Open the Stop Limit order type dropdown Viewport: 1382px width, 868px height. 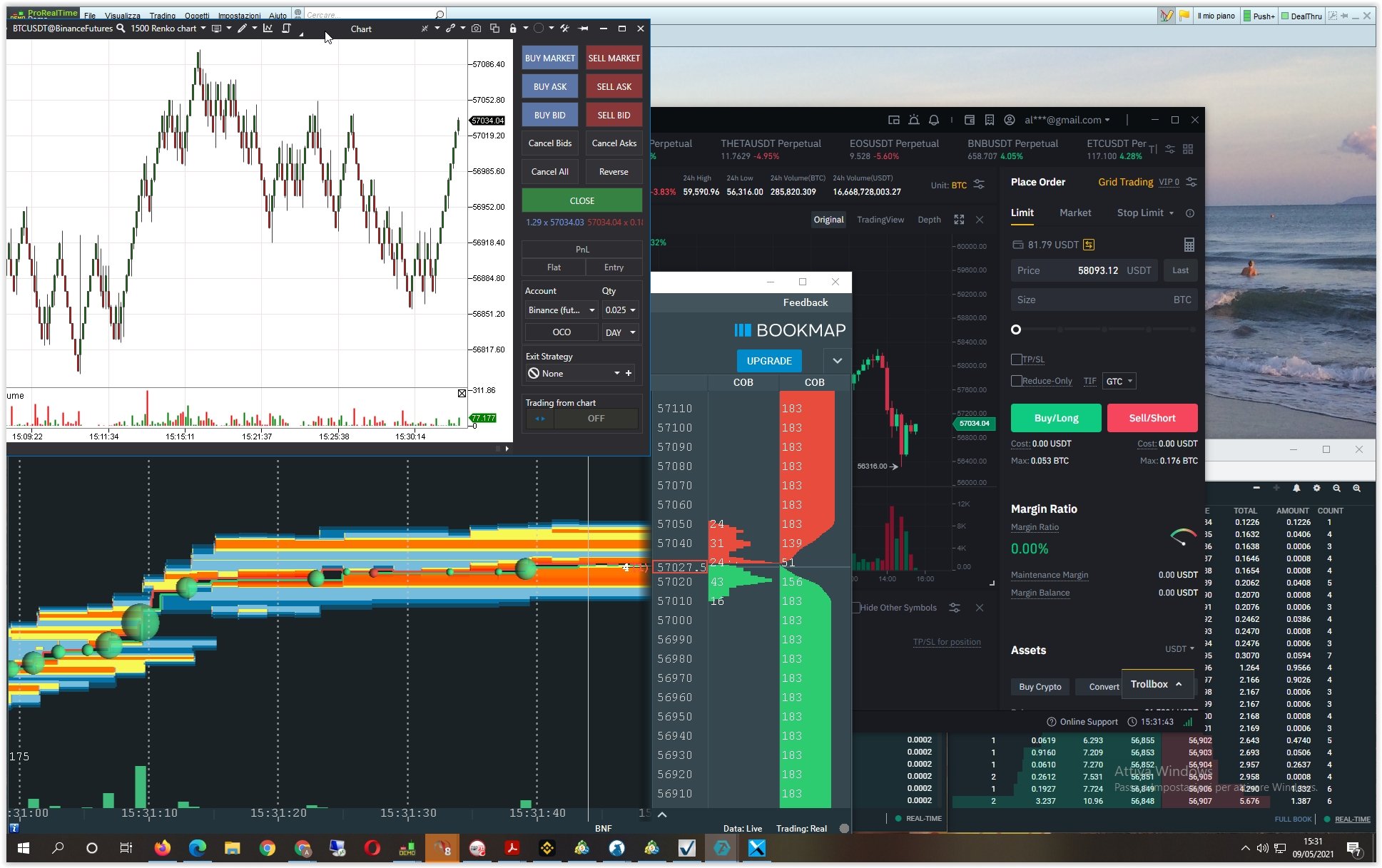[1145, 213]
